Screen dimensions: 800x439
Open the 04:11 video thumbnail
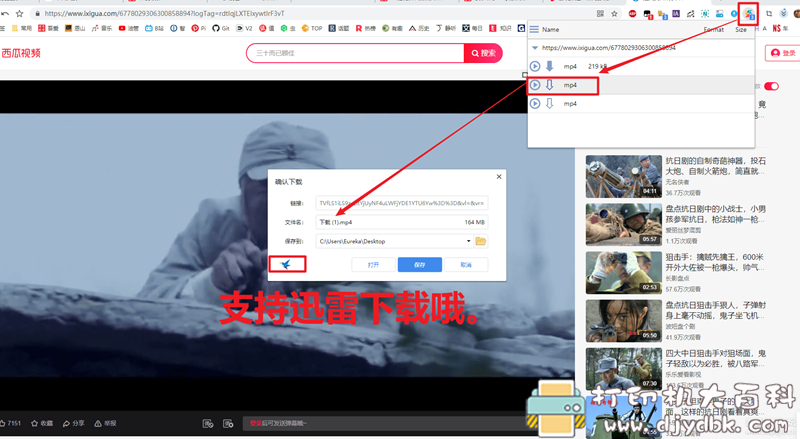pyautogui.click(x=623, y=177)
